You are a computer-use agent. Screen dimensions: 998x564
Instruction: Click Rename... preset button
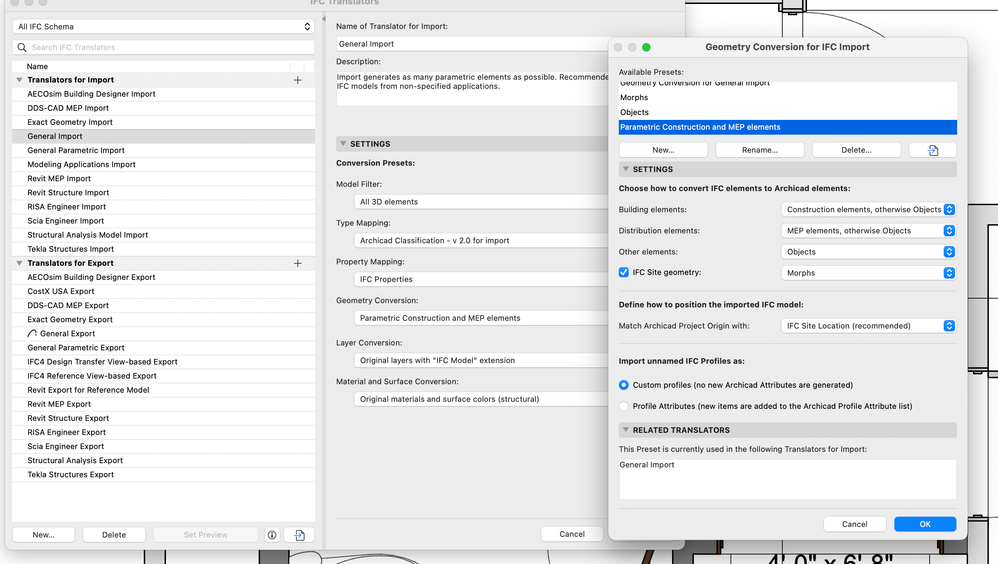(x=760, y=150)
